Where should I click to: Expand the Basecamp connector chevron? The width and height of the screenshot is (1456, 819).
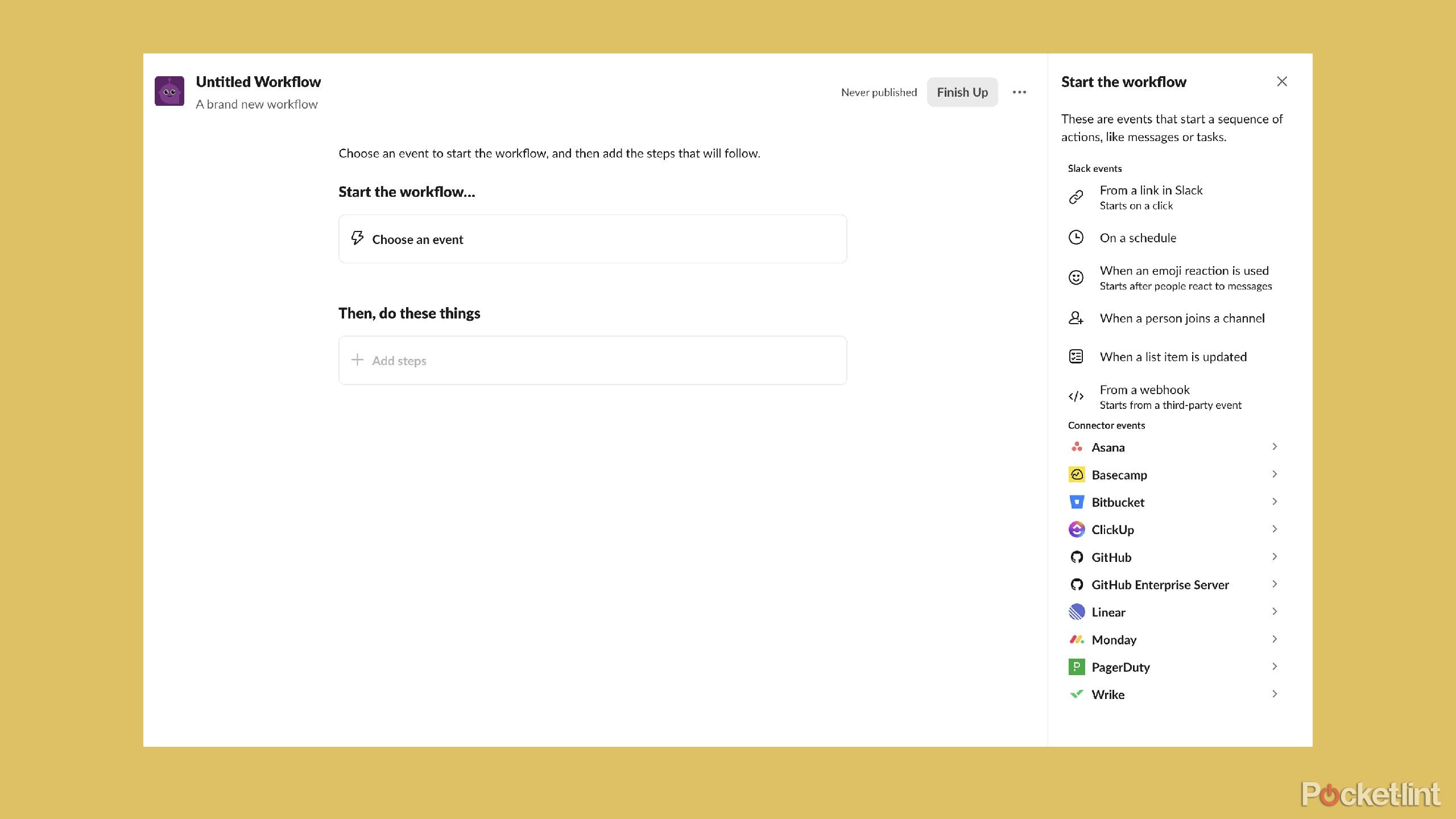1275,474
